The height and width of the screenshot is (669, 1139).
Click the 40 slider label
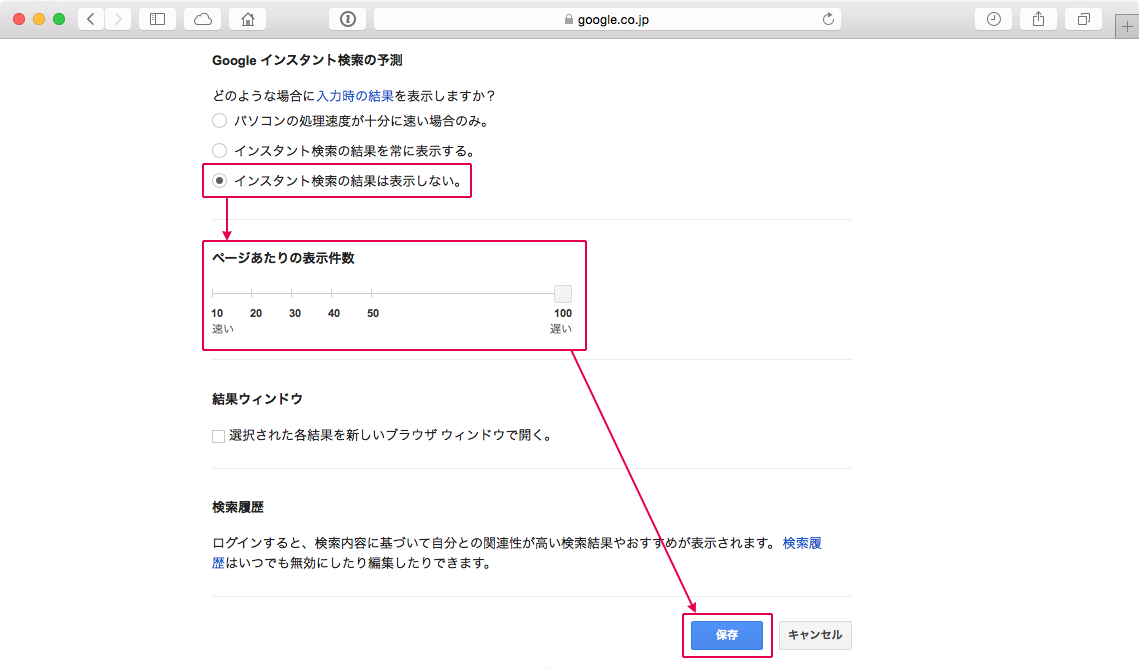tap(334, 313)
